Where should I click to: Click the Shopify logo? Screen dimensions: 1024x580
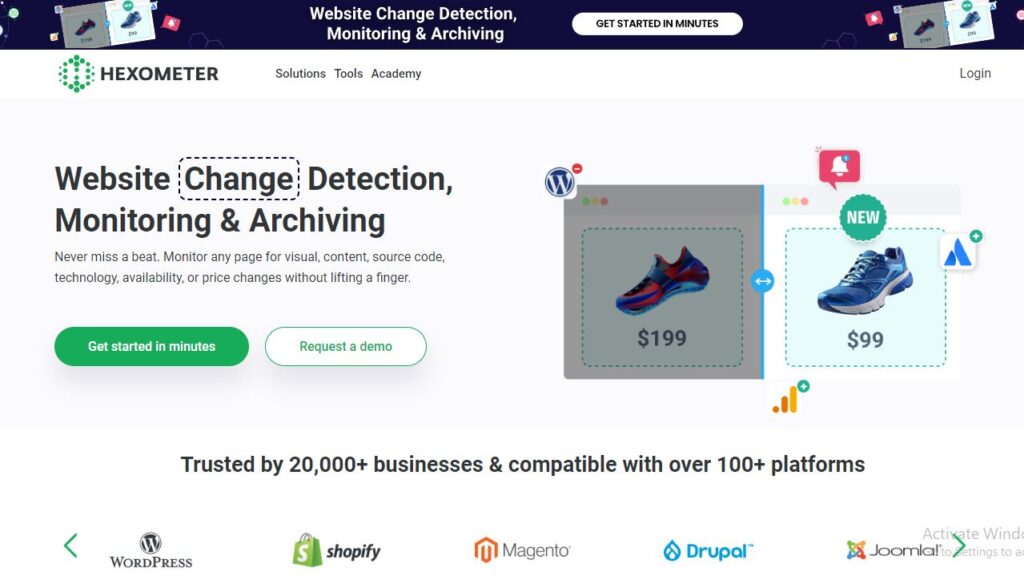(335, 550)
